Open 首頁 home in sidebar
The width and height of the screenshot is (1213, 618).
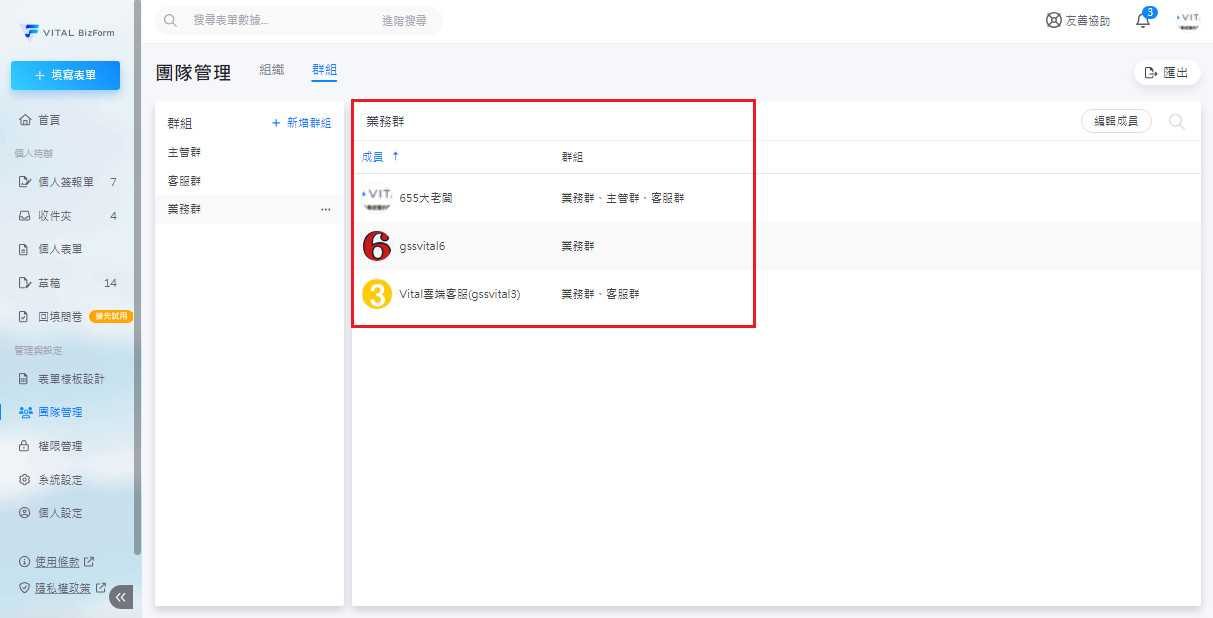tap(49, 120)
